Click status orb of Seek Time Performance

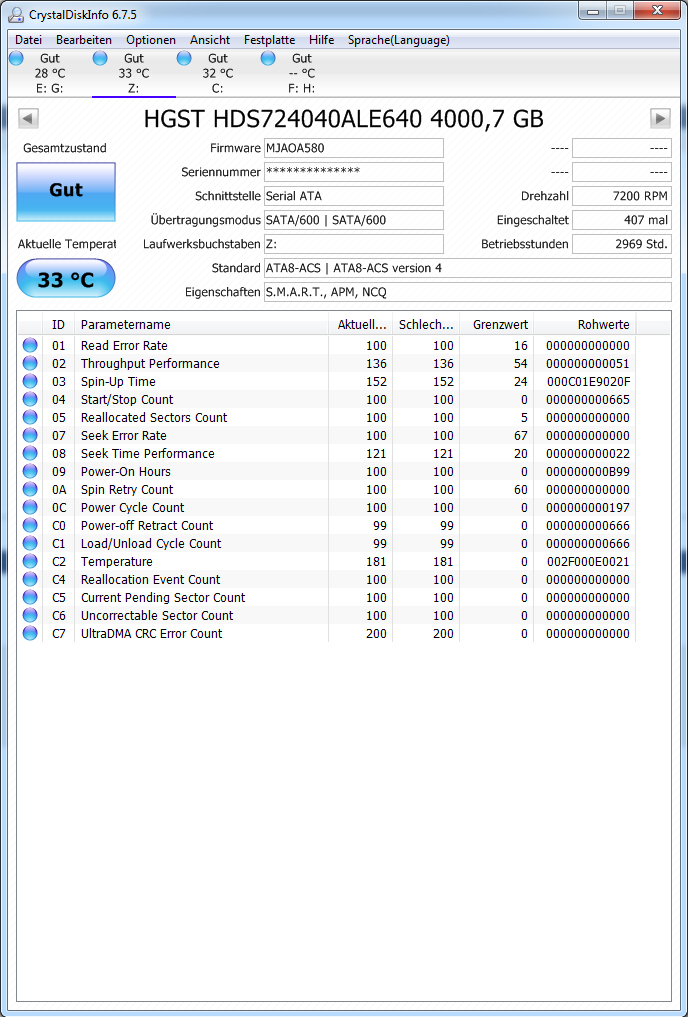(30, 453)
